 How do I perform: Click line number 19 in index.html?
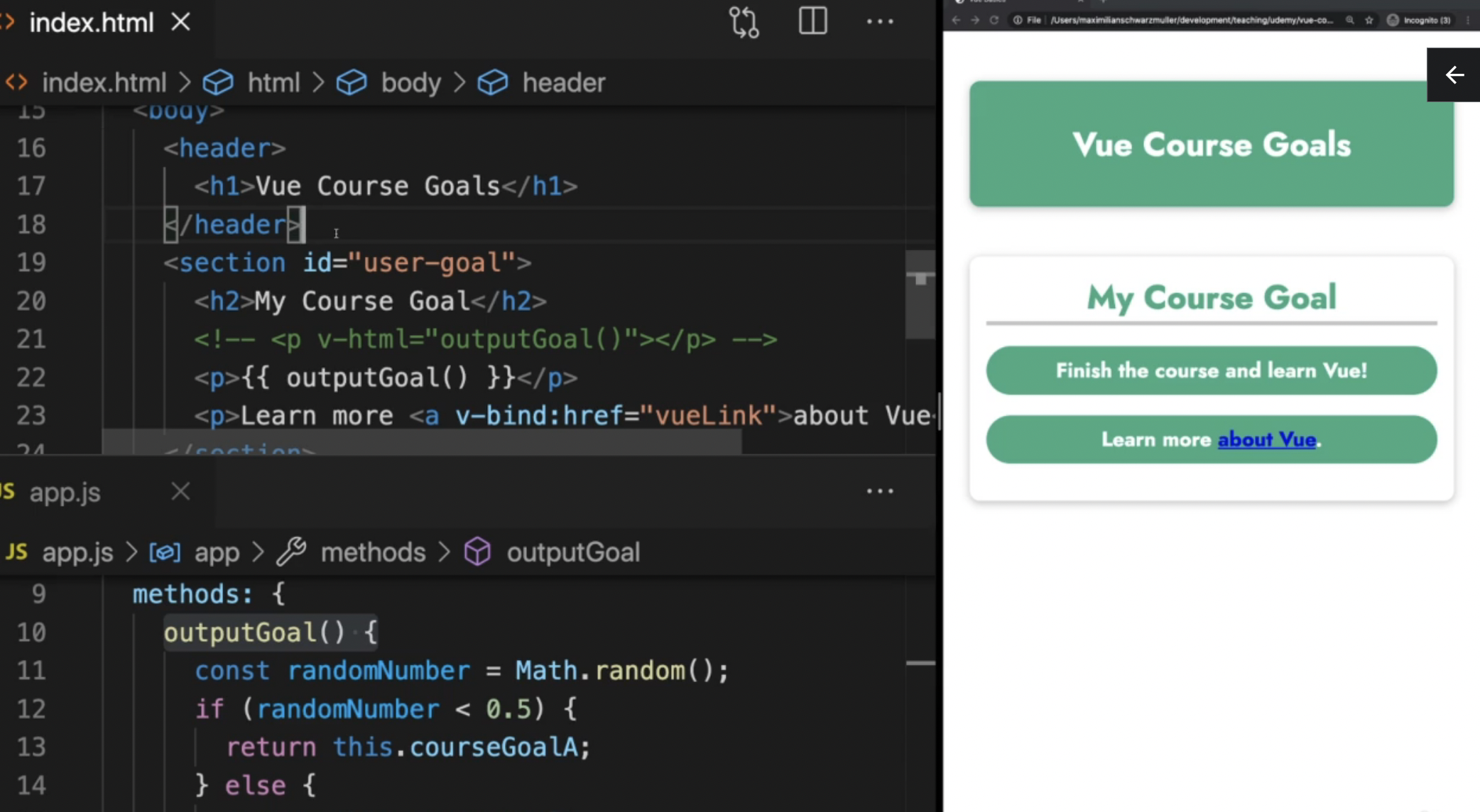coord(31,263)
